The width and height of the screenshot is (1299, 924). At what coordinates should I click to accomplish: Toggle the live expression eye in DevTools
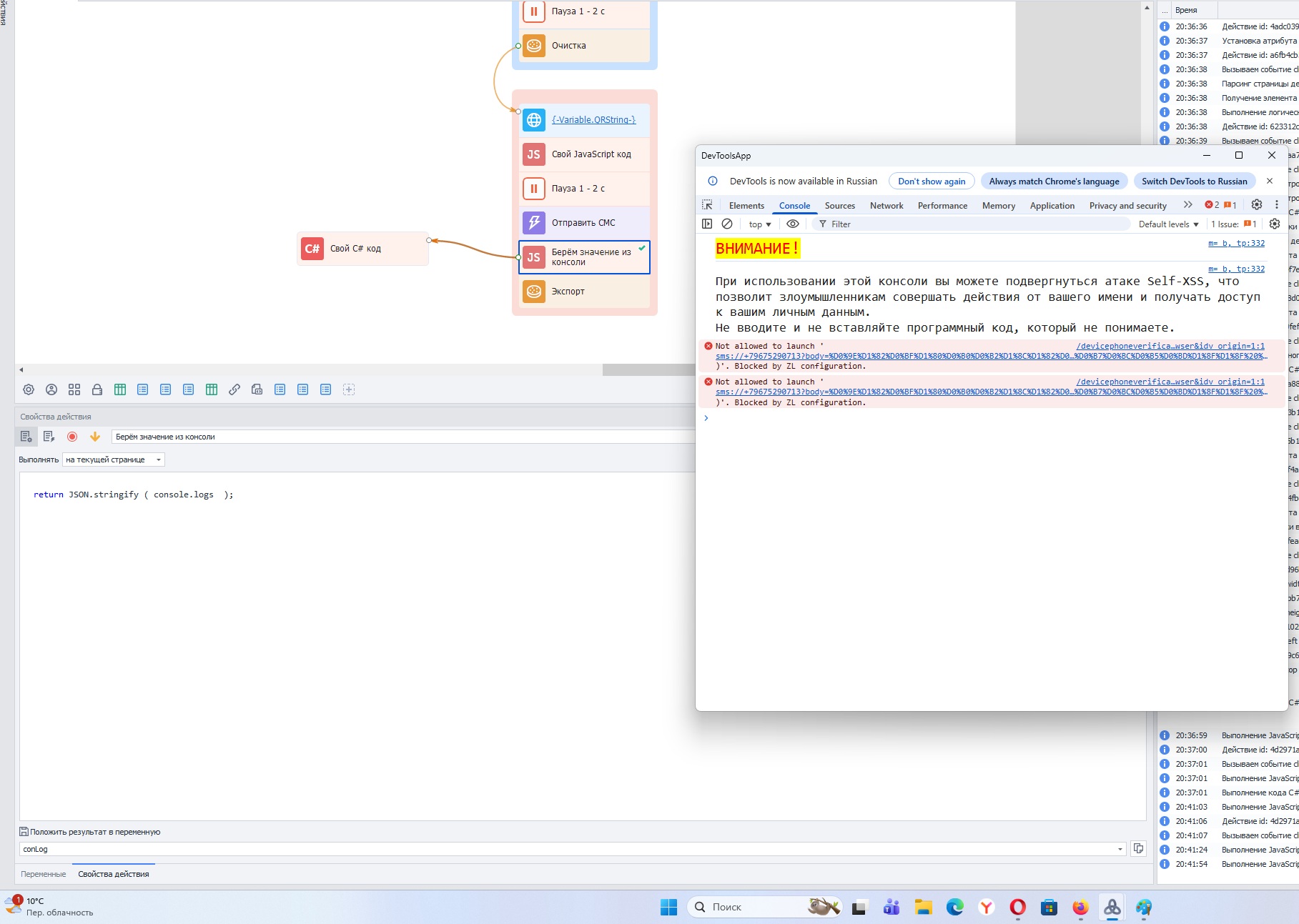793,224
